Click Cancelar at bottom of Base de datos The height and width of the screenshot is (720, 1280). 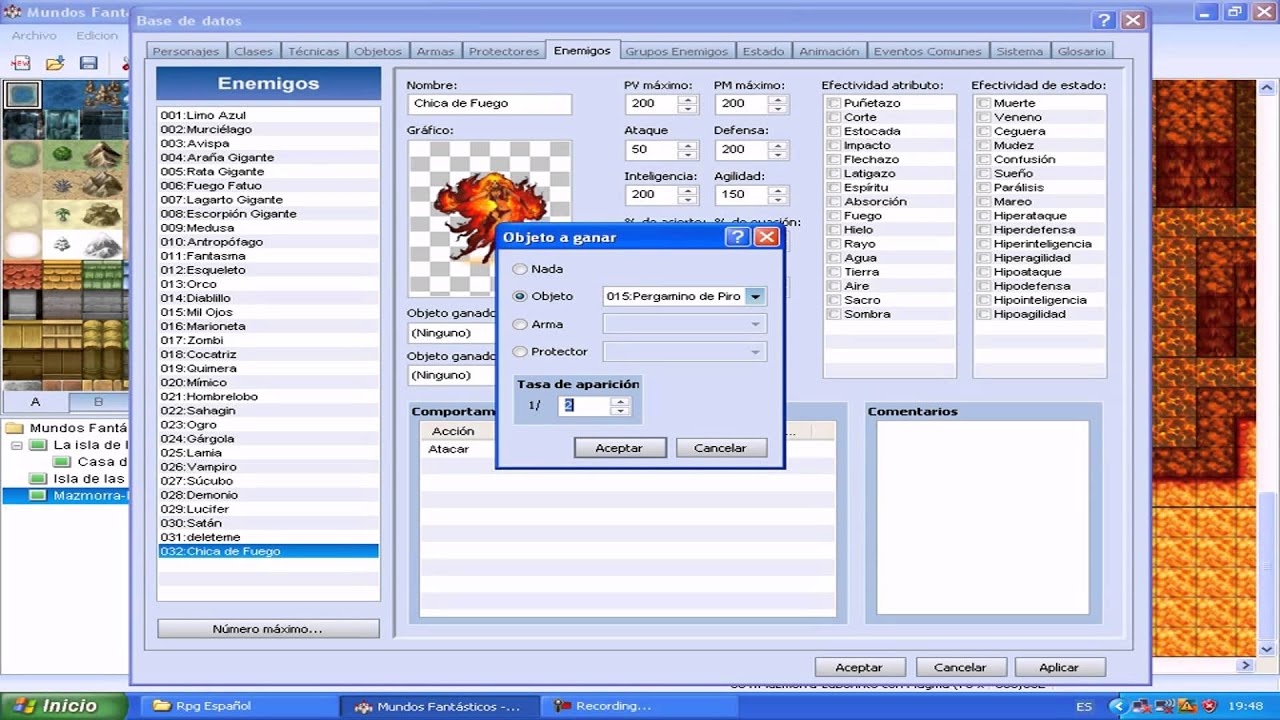tap(959, 667)
